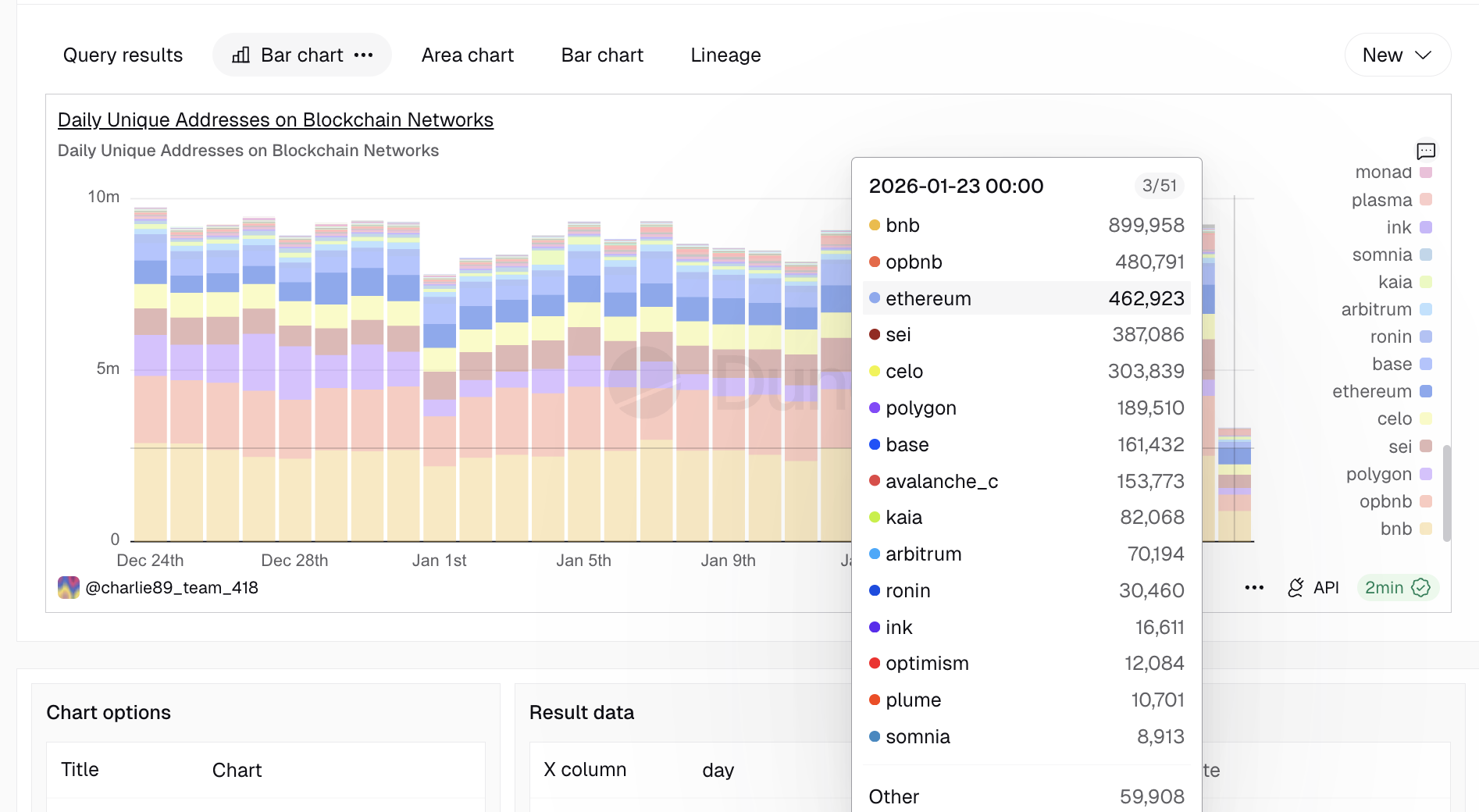Hide the bnb series via legend
The image size is (1479, 812).
coord(1395,529)
